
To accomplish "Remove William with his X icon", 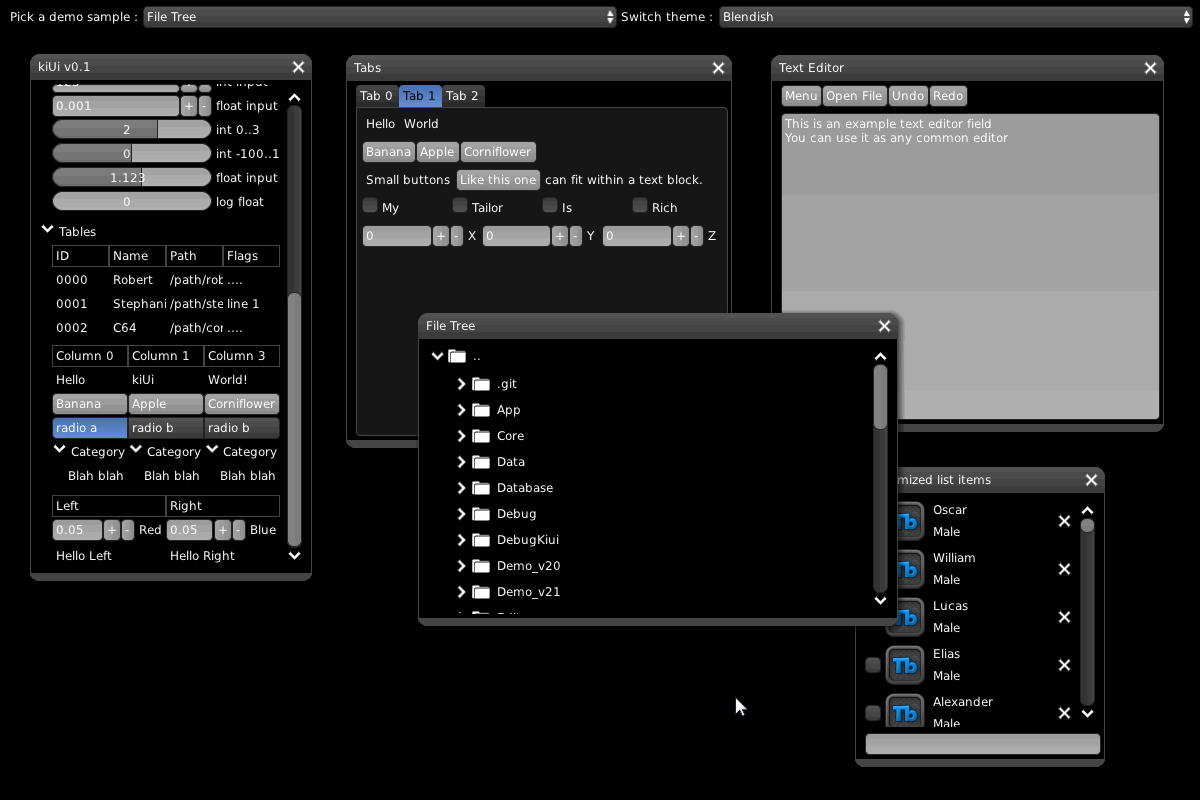I will 1064,569.
